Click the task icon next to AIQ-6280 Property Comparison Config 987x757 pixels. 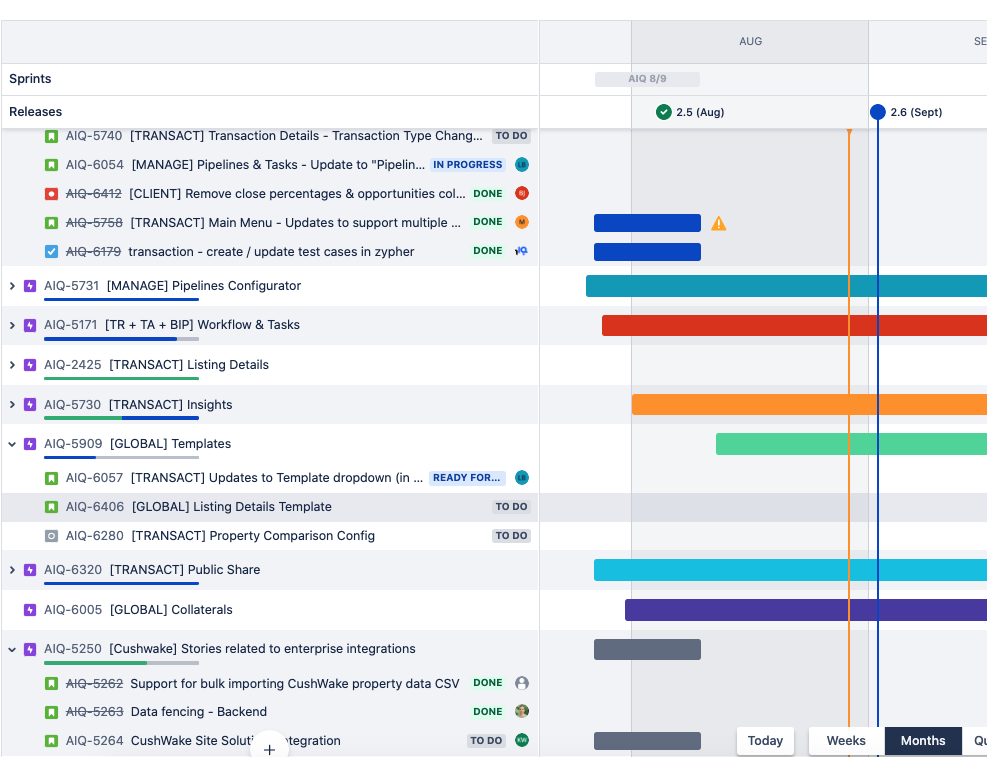[51, 536]
